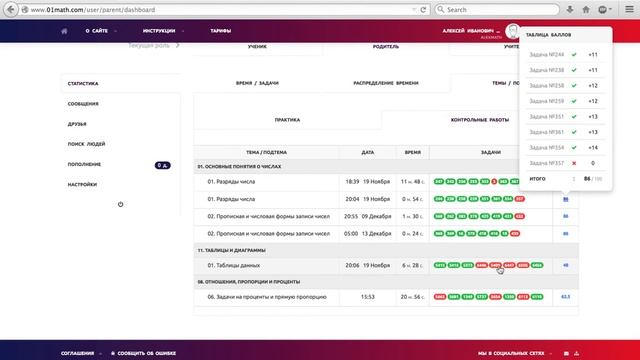
Task: Click the 11. ТАБЛИЦЫ И ДИАГРАММЫ group row
Action: [386, 250]
